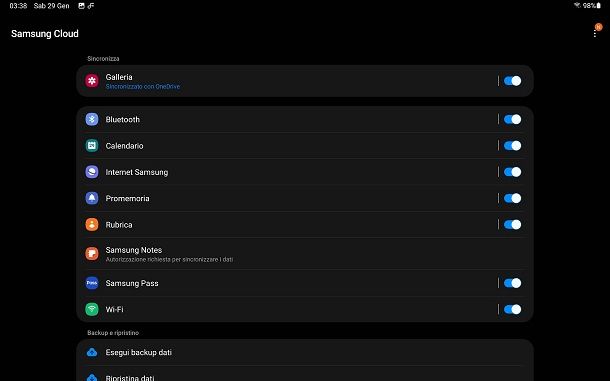Open Rubrica sync details
The width and height of the screenshot is (610, 381).
305,225
